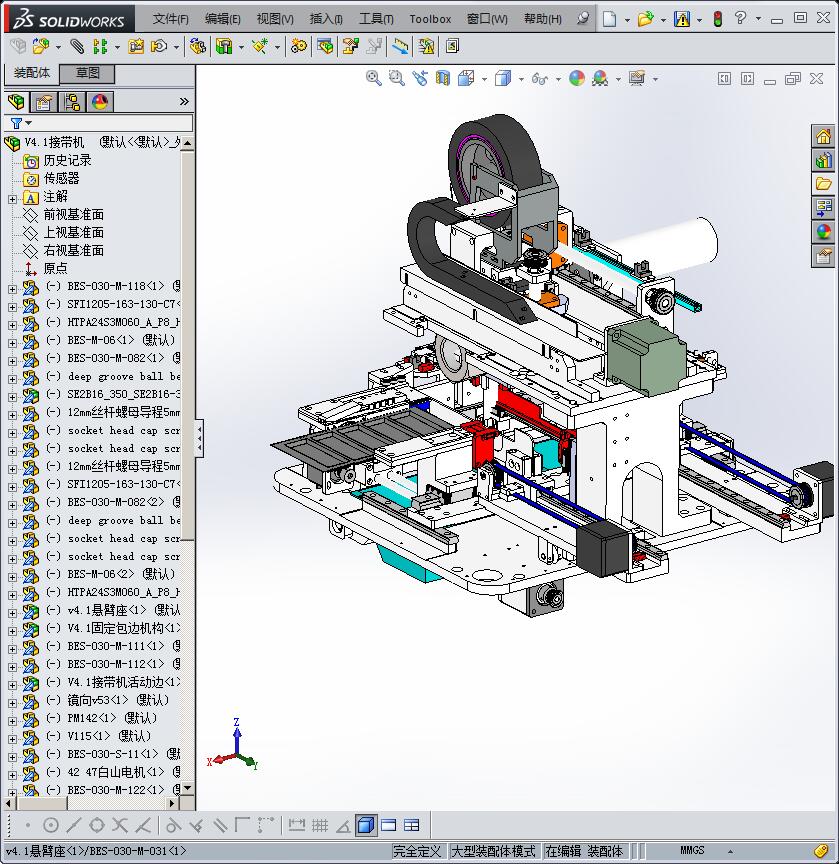This screenshot has height=864, width=839.
Task: Open Display Style dropdown arrow
Action: (x=521, y=79)
